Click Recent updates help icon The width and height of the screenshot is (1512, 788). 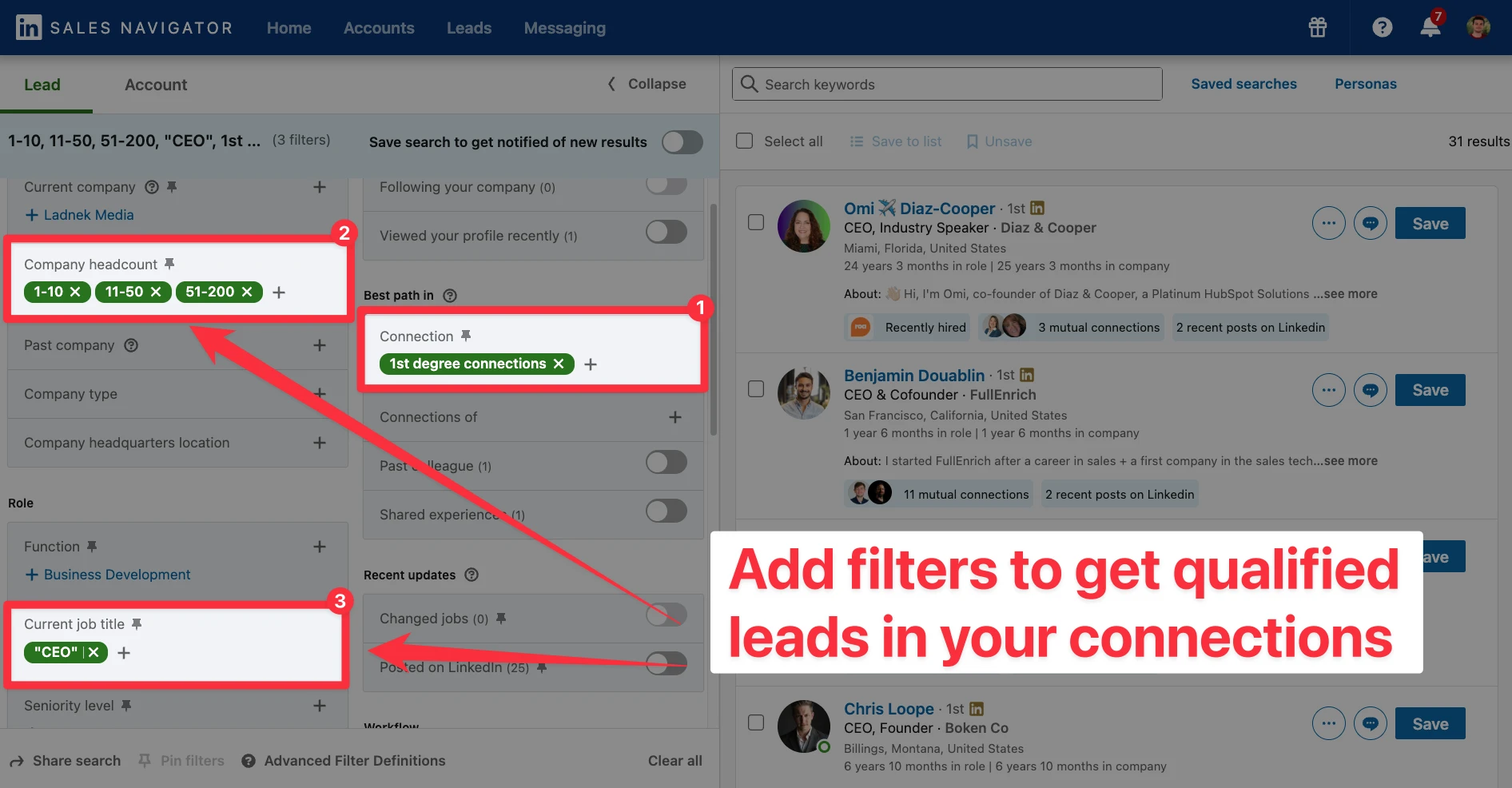coord(472,575)
